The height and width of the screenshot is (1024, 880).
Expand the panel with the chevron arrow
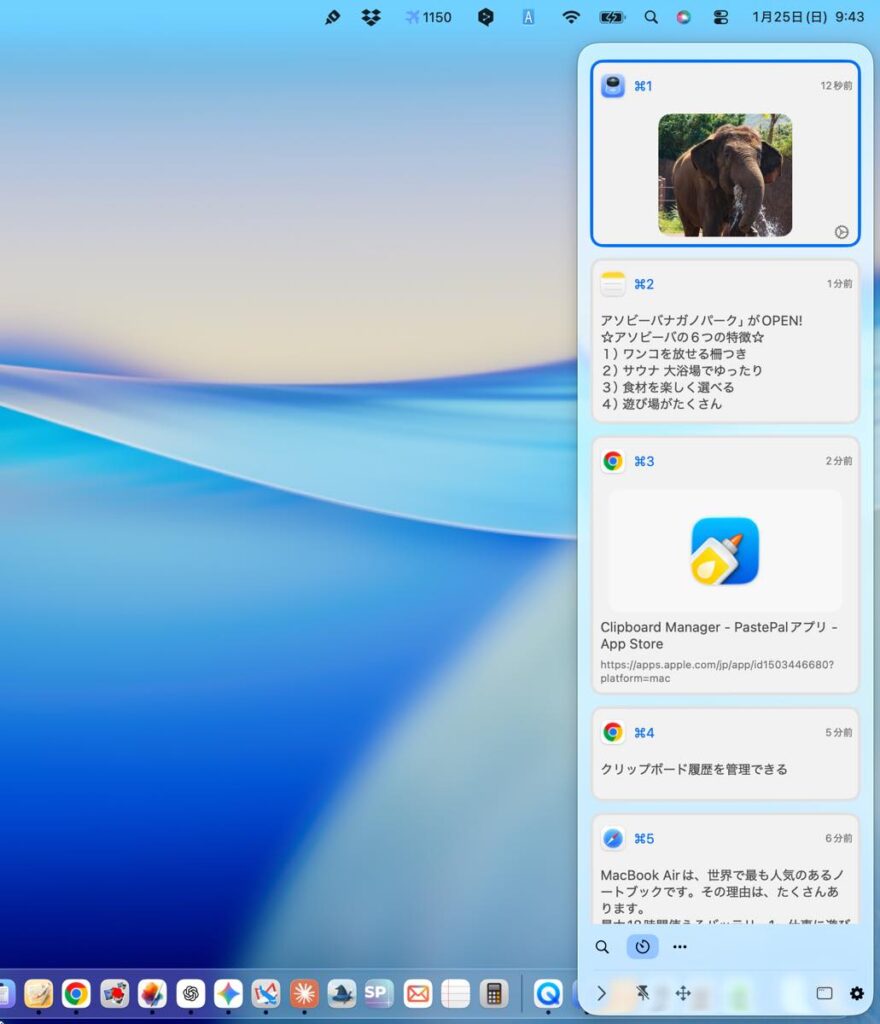pos(601,993)
